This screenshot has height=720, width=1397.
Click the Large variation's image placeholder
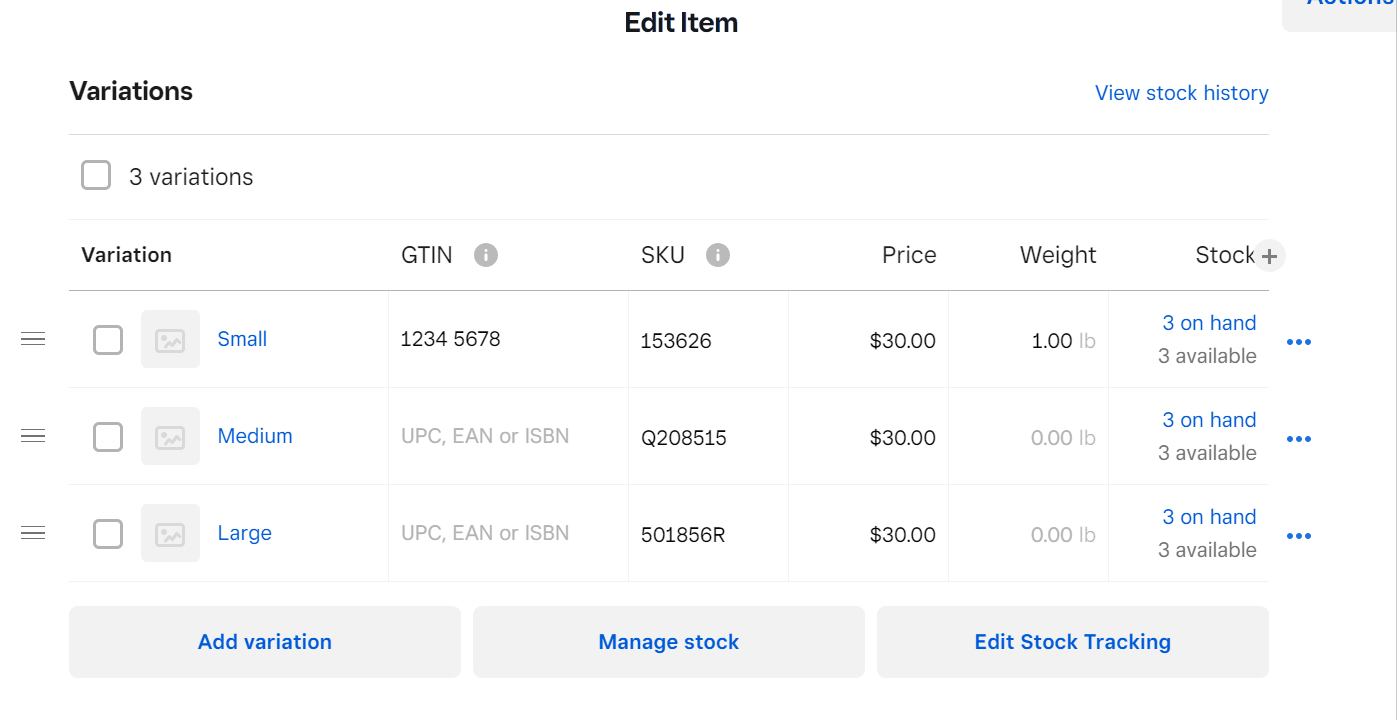[170, 533]
